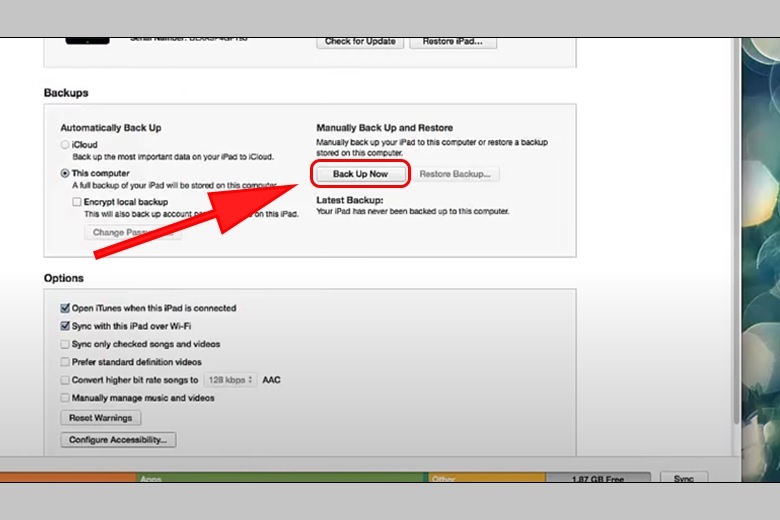The width and height of the screenshot is (780, 520).
Task: Toggle Sync with this iPad over Wi-Fi
Action: [x=65, y=326]
